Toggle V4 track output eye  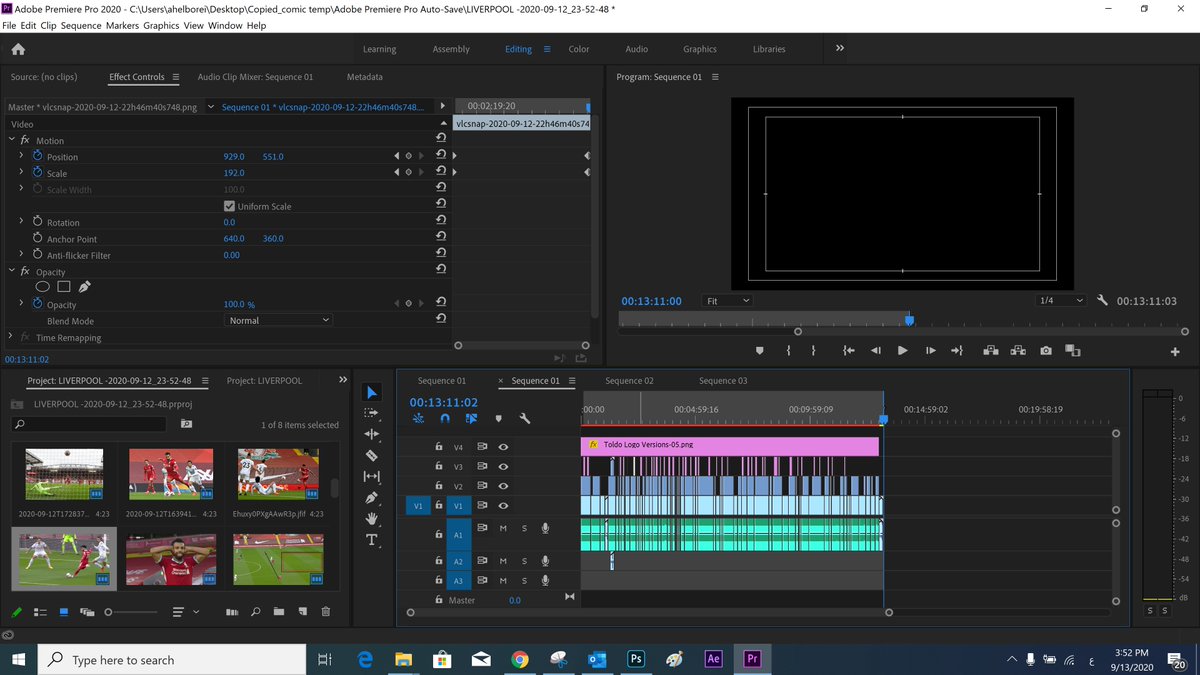(x=504, y=447)
